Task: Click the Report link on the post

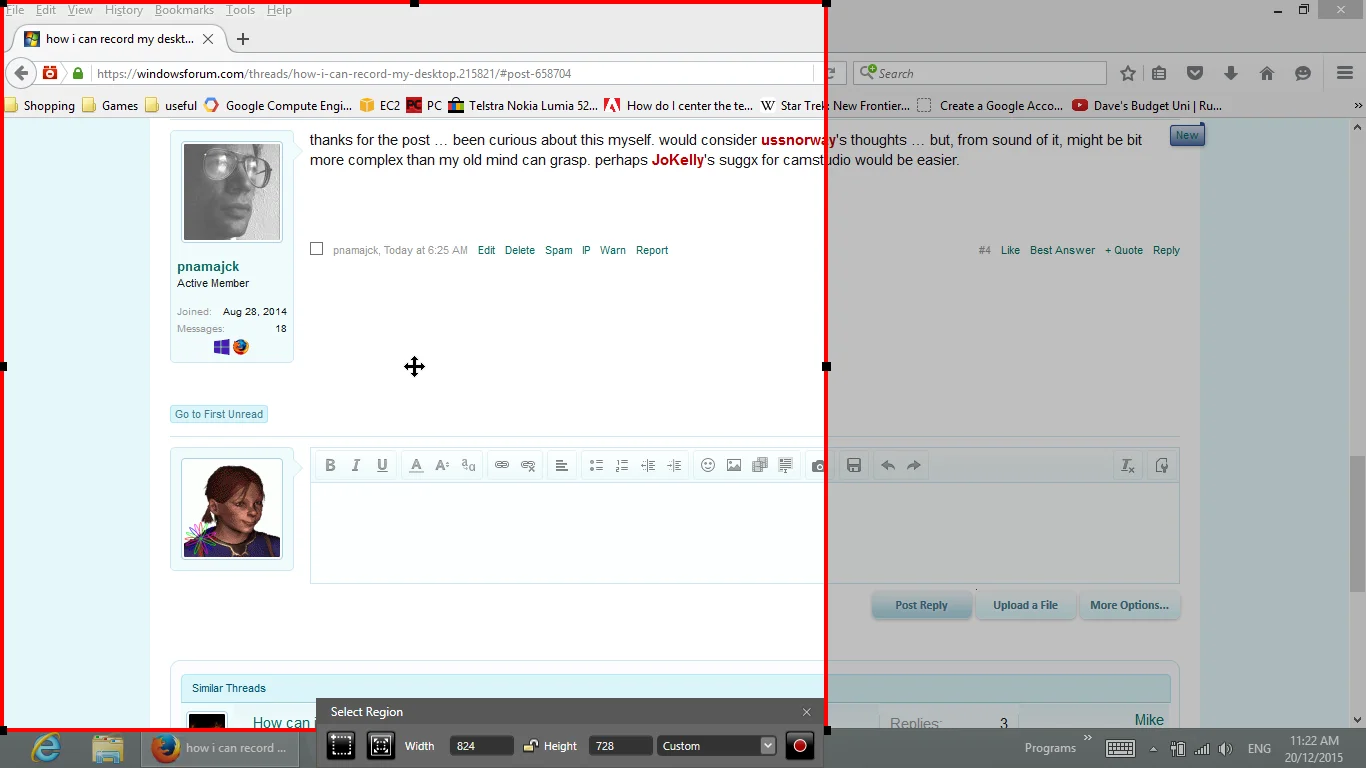Action: point(652,250)
